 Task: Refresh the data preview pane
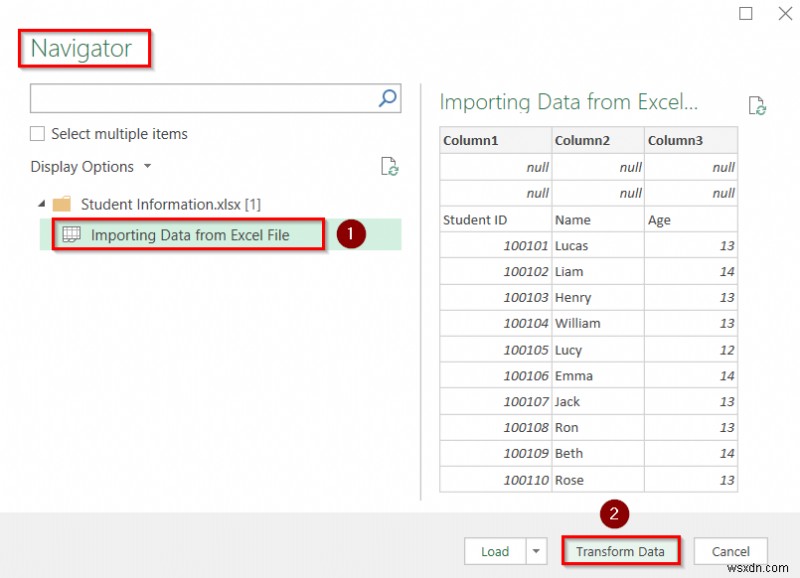coord(757,105)
